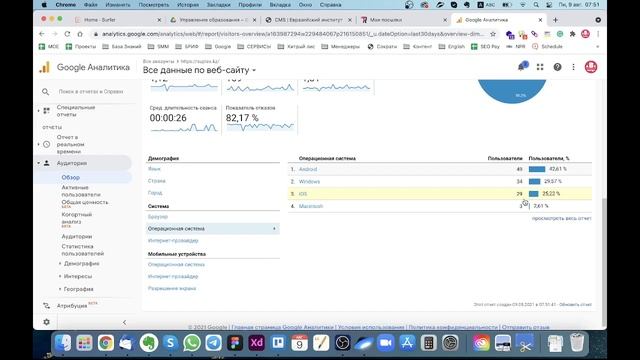The image size is (640, 360).
Task: Click the Сред. длительность сеанса 00:00:26 tile
Action: tap(183, 119)
